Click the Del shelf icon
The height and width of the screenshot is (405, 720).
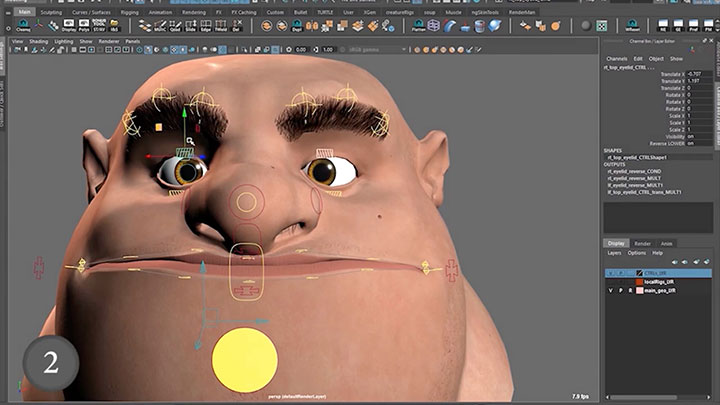[x=236, y=25]
